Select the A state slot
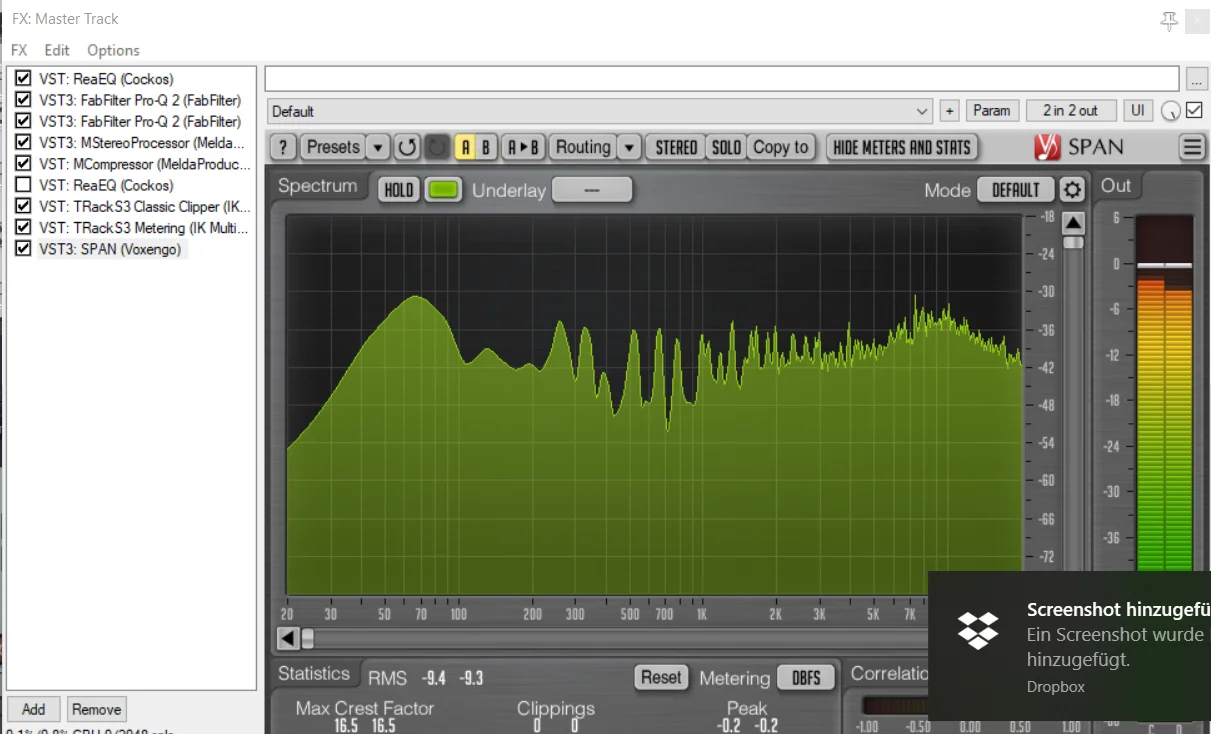Viewport: 1211px width, 734px height. click(x=465, y=147)
